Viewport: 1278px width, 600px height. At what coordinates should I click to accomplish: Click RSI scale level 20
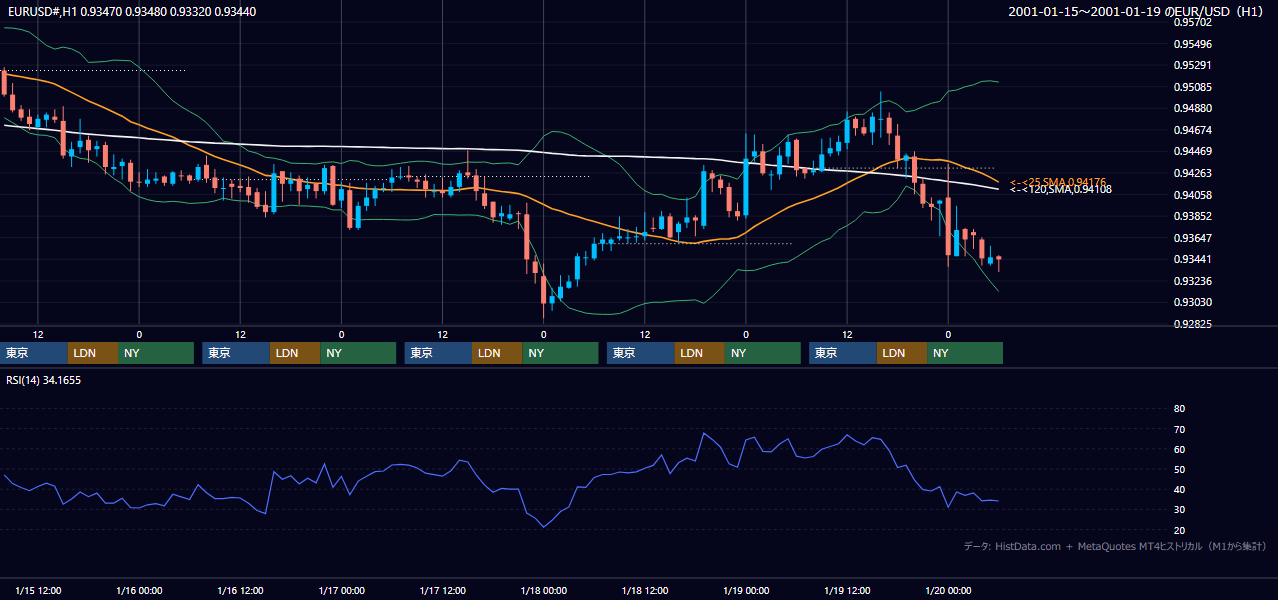(x=1179, y=531)
